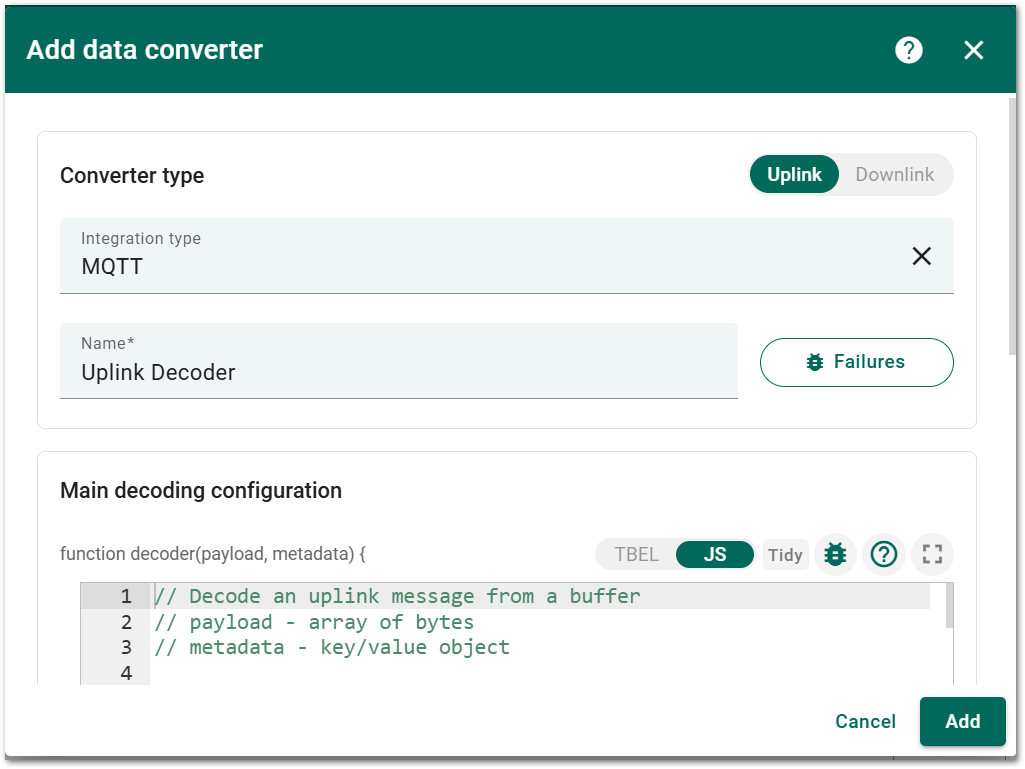Select the Uplink converter type
1025x769 pixels.
click(x=794, y=174)
